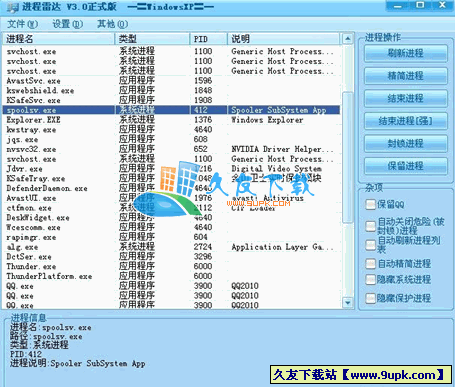Click the scrollbar up arrow of process list

[348, 39]
